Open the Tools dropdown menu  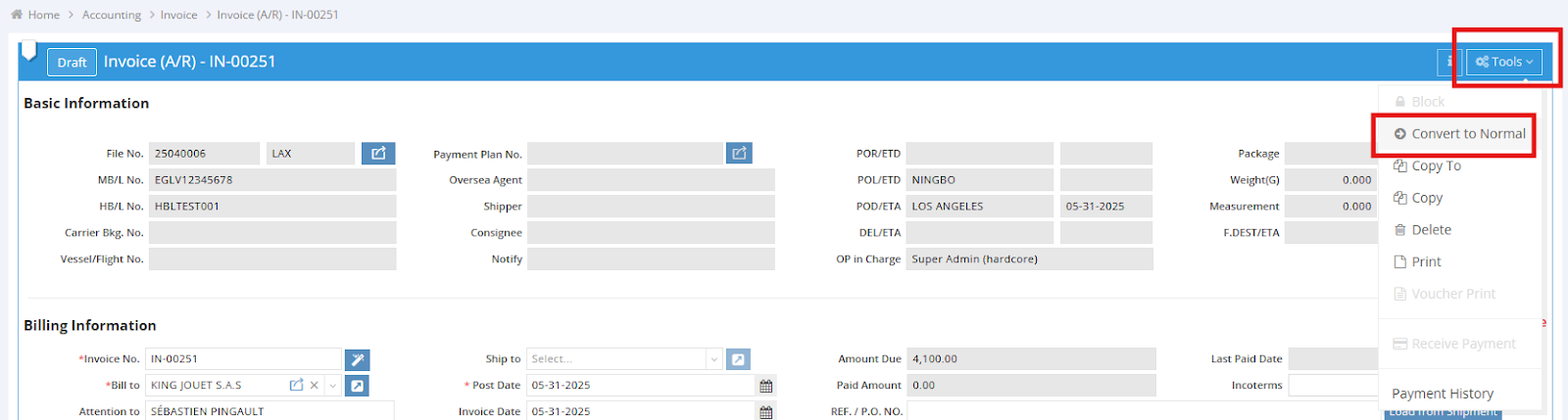[x=1503, y=63]
